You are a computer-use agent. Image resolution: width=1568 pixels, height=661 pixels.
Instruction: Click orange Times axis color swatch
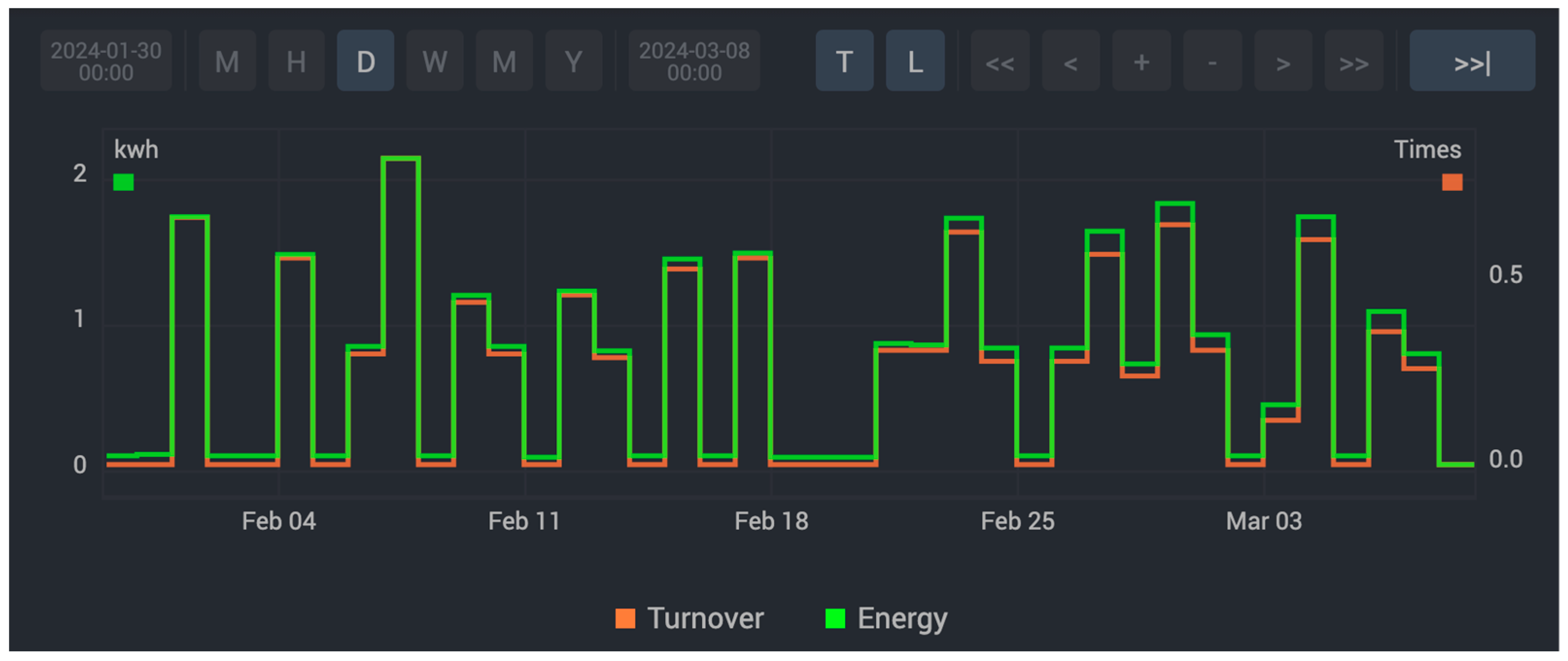(1452, 182)
